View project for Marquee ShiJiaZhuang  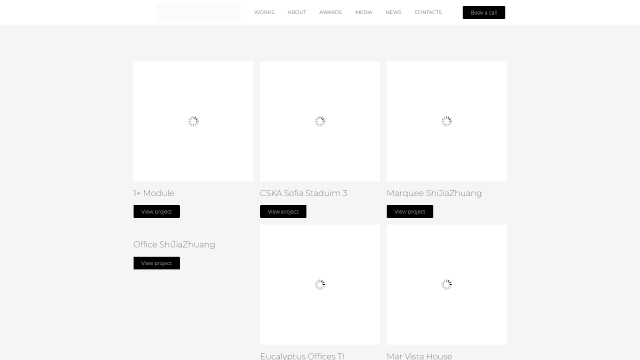point(410,211)
